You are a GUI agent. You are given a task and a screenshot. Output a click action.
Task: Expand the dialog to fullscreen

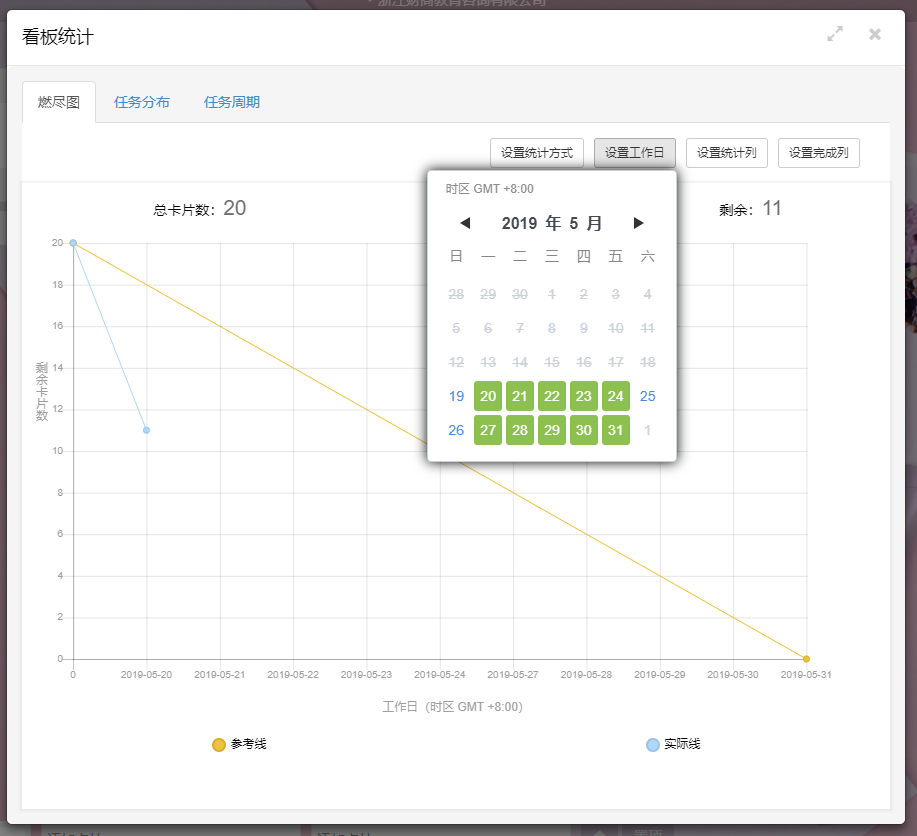835,34
